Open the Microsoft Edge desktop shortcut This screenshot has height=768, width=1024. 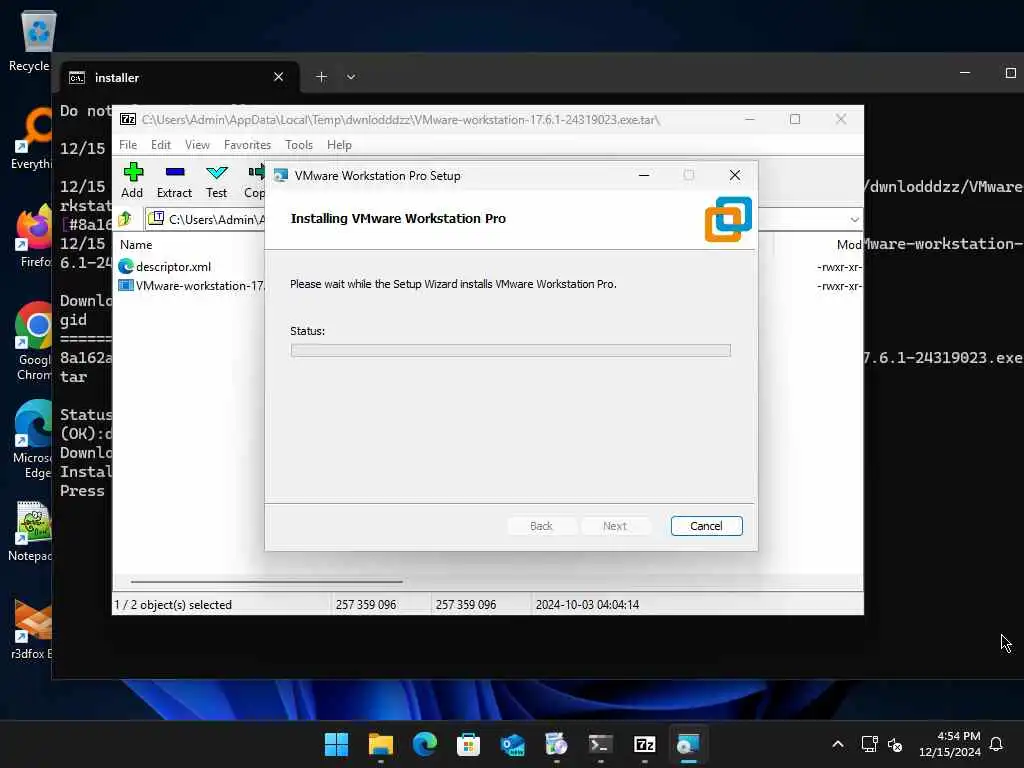coord(34,439)
